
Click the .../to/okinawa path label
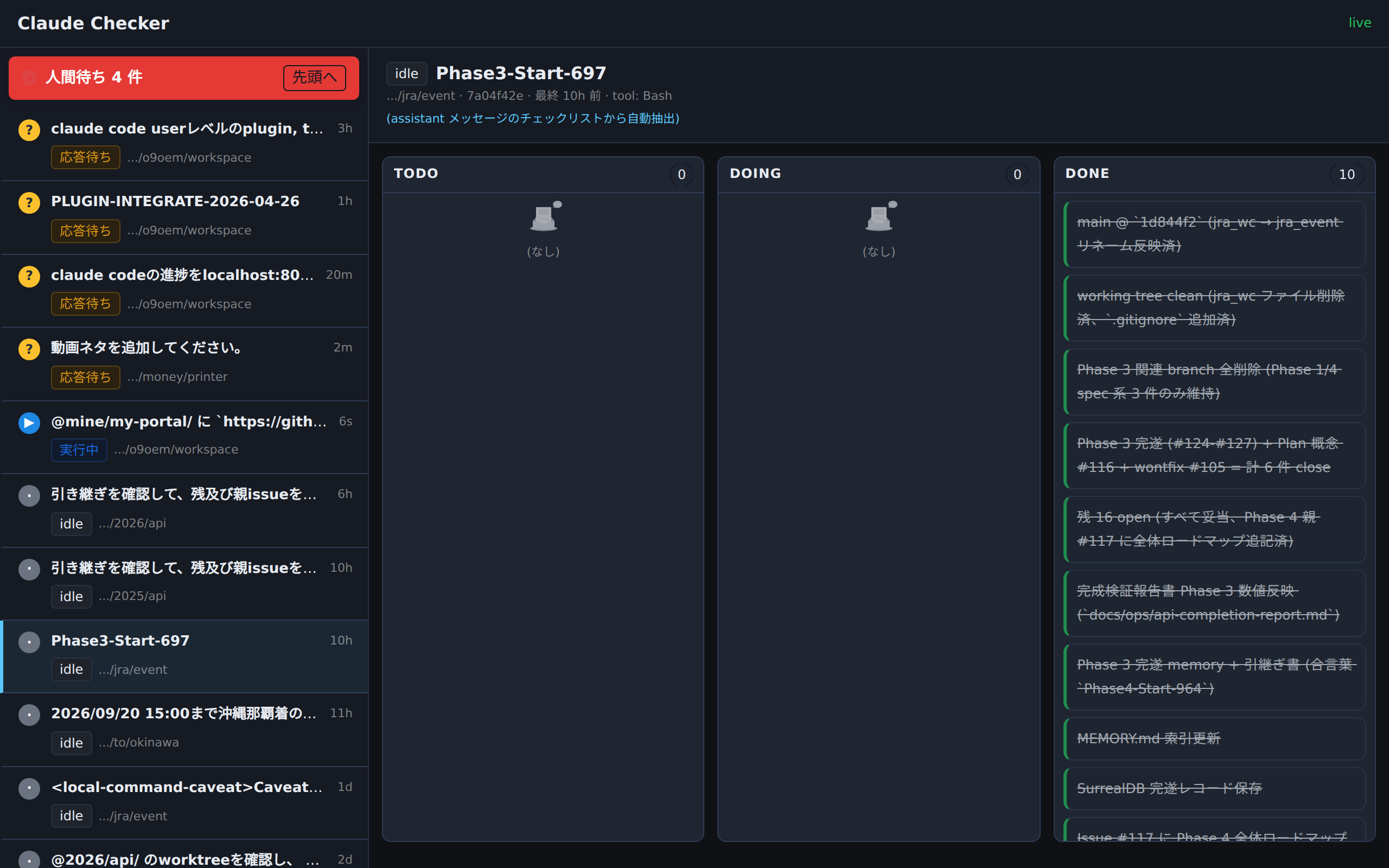pyautogui.click(x=138, y=743)
